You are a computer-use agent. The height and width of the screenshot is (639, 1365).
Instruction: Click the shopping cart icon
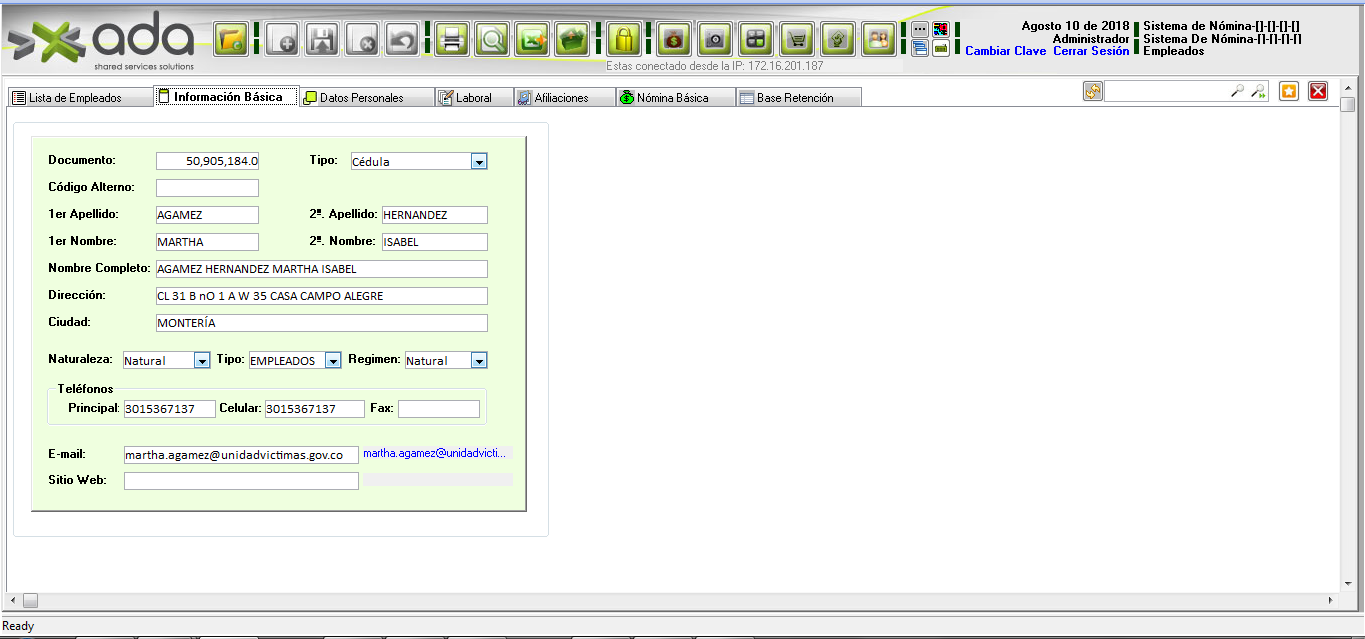coord(796,40)
